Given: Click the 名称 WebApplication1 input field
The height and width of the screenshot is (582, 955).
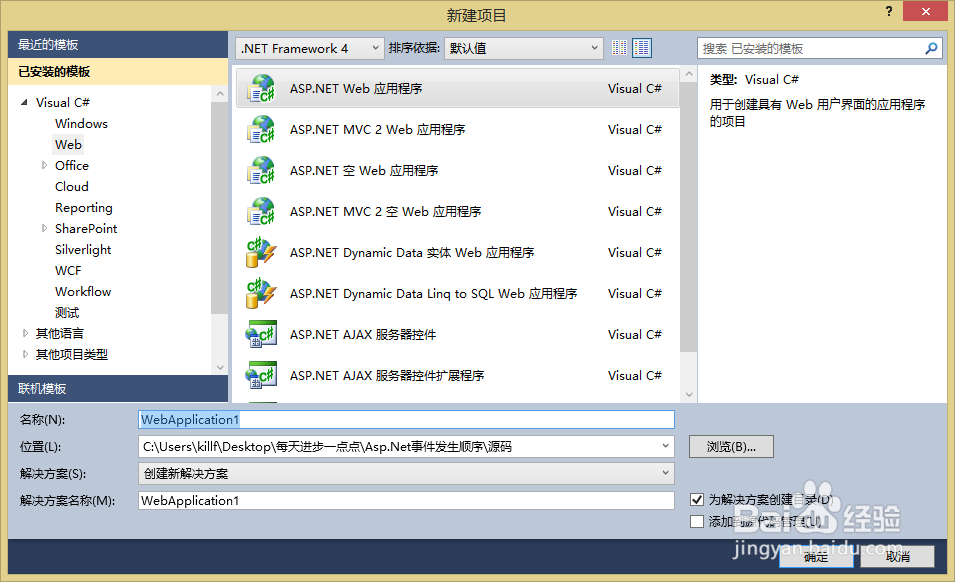Looking at the screenshot, I should pos(406,419).
